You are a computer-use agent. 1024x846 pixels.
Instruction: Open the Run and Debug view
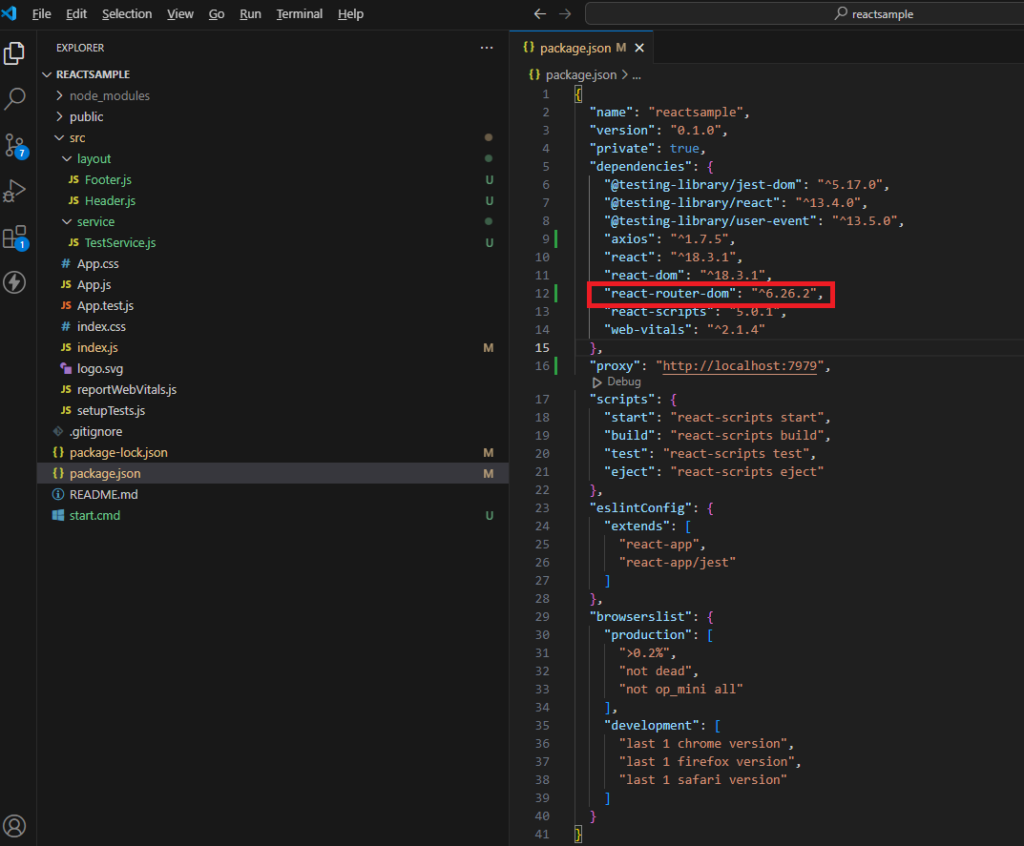click(15, 190)
